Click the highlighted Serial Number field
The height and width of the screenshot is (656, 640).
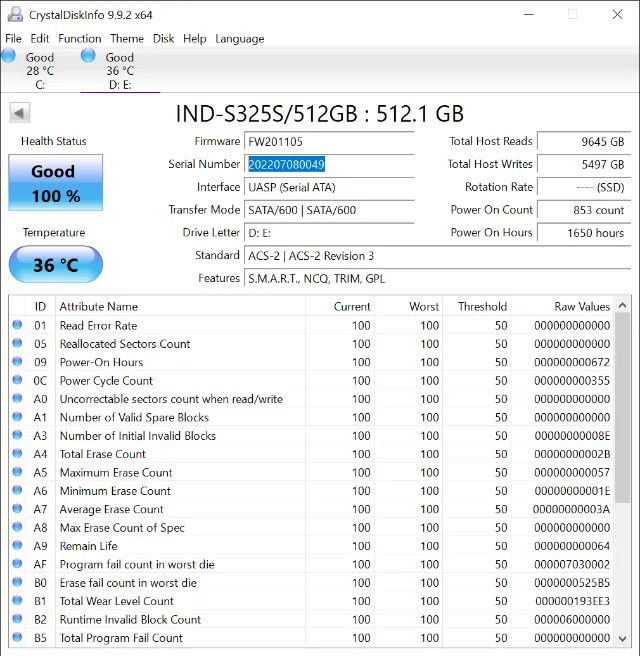(x=329, y=164)
